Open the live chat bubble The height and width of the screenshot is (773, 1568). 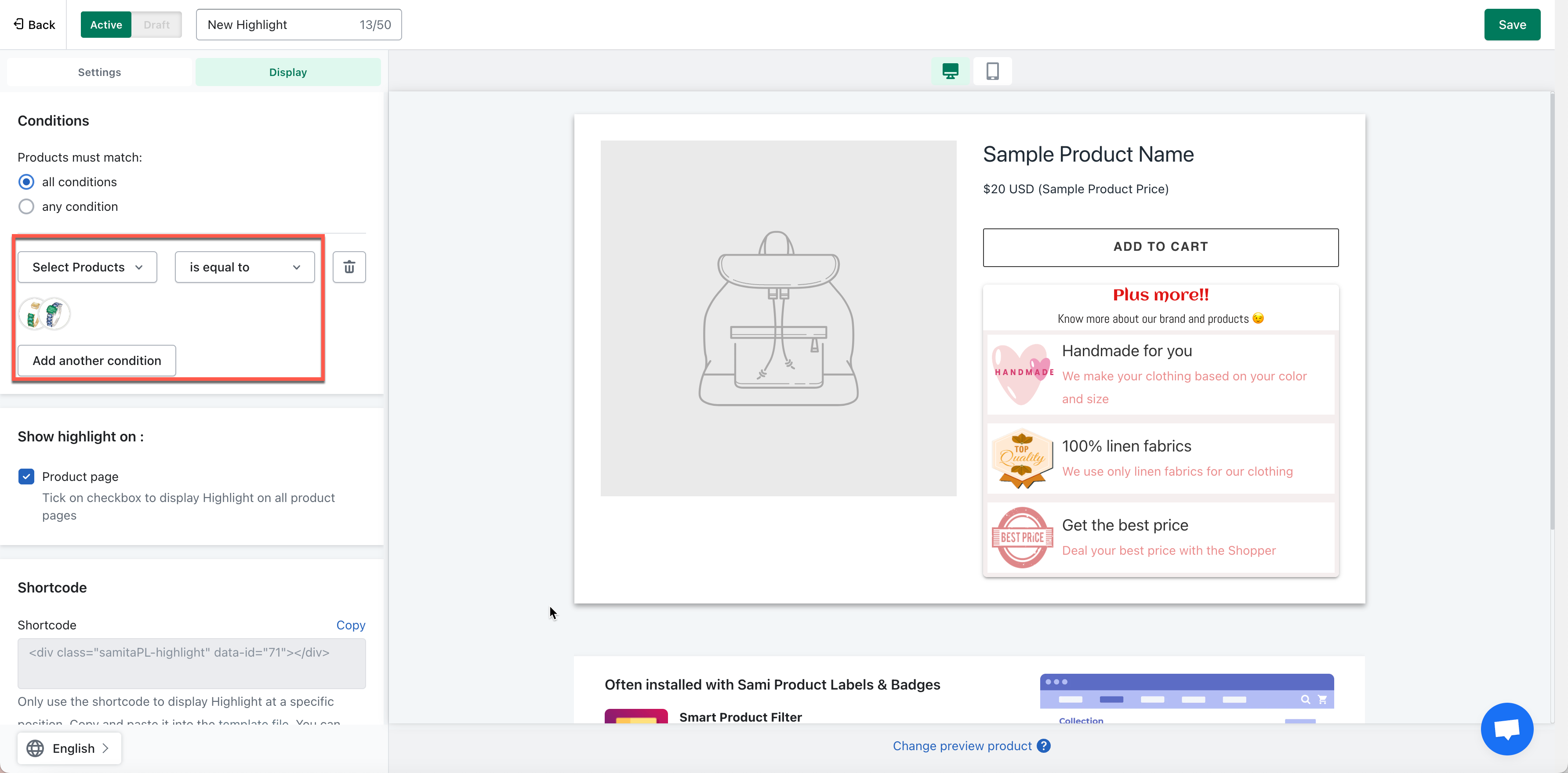pyautogui.click(x=1506, y=729)
